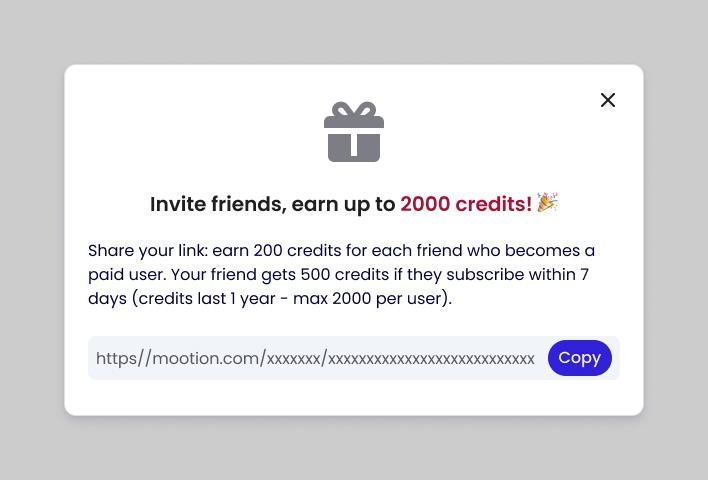708x480 pixels.
Task: Click the dialog's blank area beneath the link field
Action: (354, 397)
